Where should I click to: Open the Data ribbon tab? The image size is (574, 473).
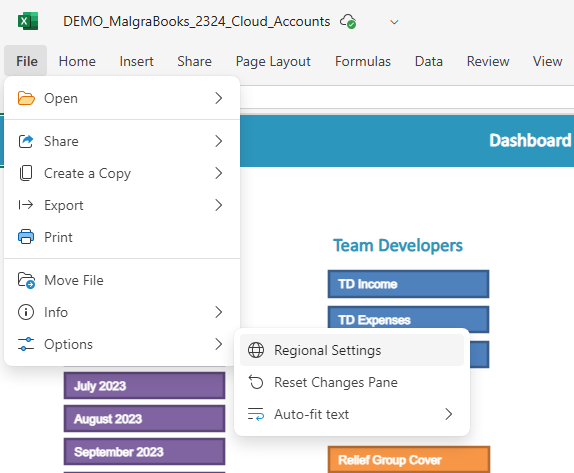[429, 61]
